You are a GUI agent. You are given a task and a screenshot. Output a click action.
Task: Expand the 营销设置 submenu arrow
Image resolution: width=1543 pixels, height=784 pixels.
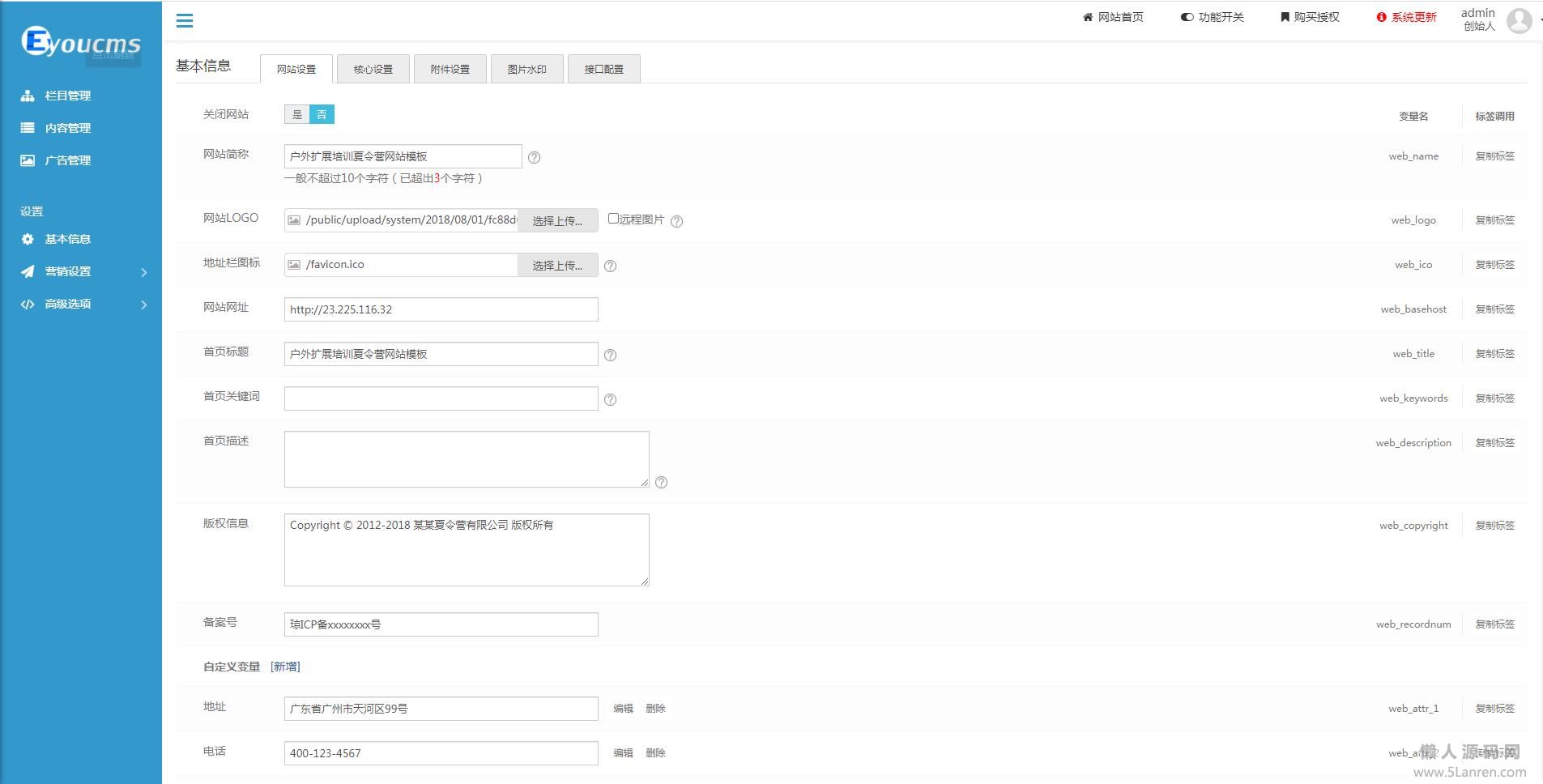(144, 272)
